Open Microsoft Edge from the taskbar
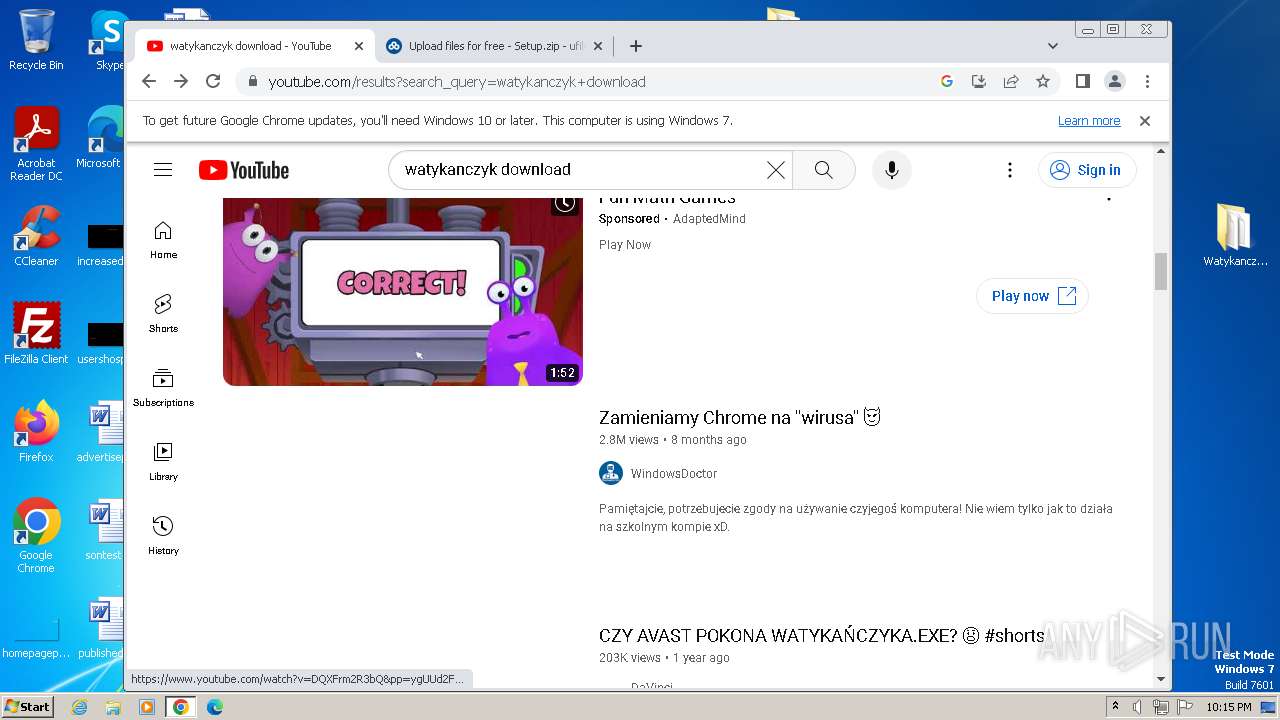Screen dimensions: 1280x720 (214, 707)
